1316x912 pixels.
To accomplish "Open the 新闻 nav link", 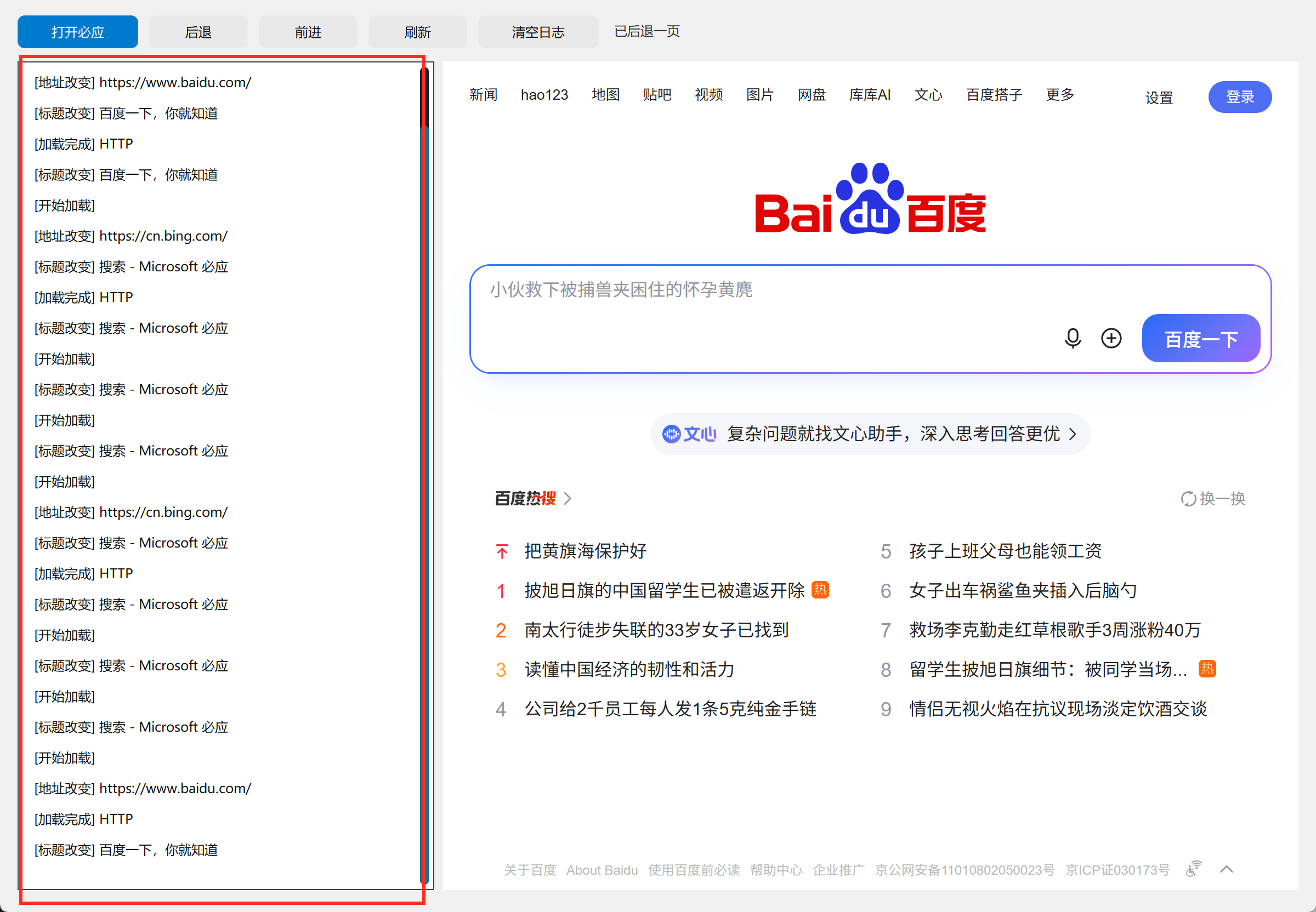I will pos(483,94).
